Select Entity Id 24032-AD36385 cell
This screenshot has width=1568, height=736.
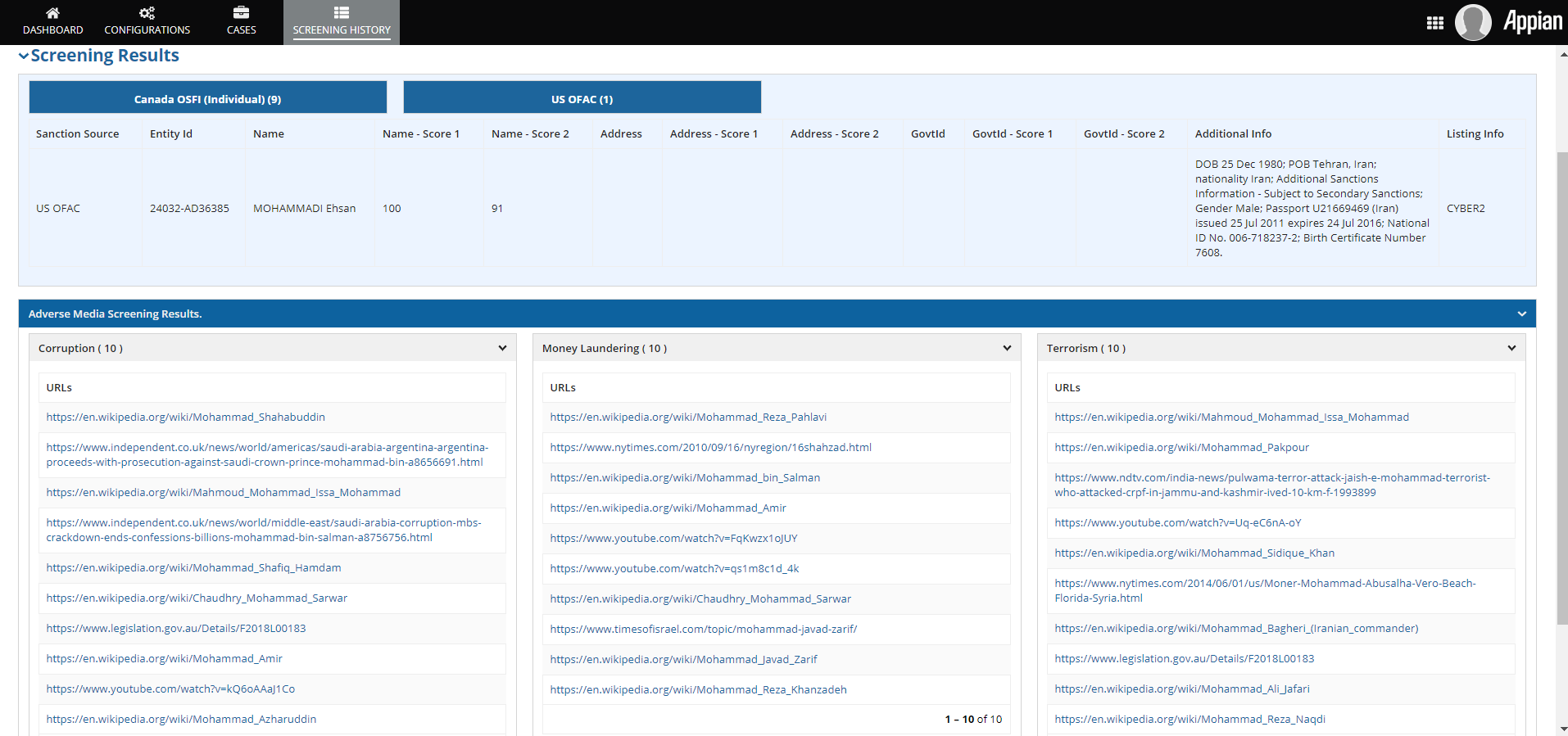[189, 208]
